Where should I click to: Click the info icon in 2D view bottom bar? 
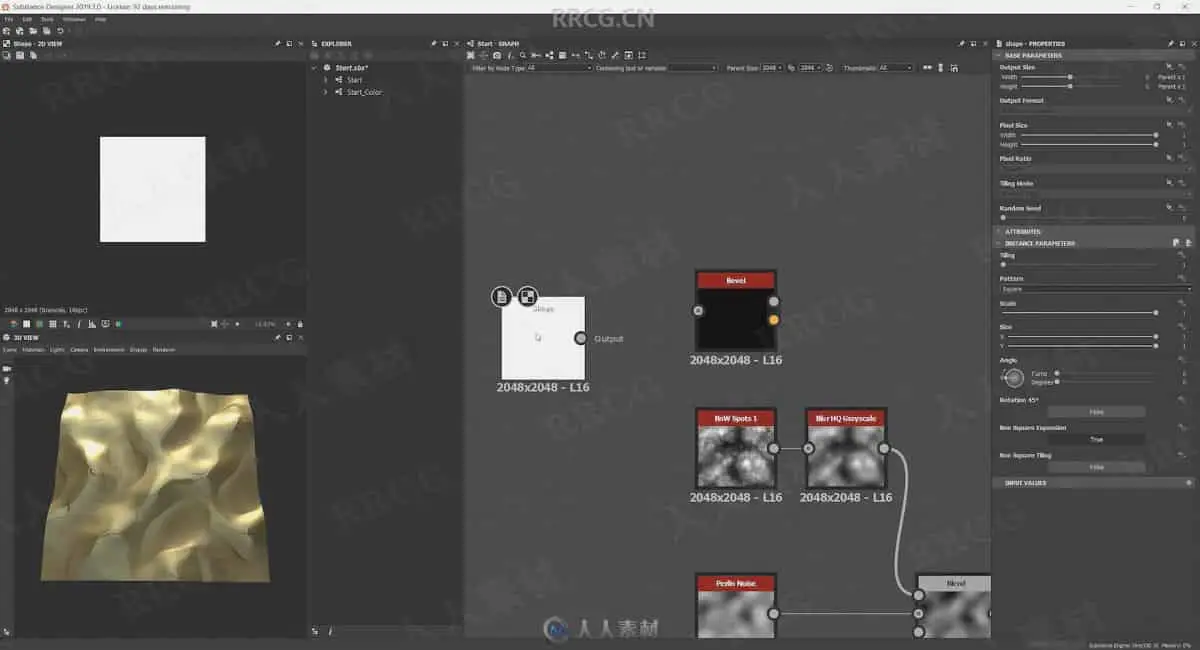(79, 324)
